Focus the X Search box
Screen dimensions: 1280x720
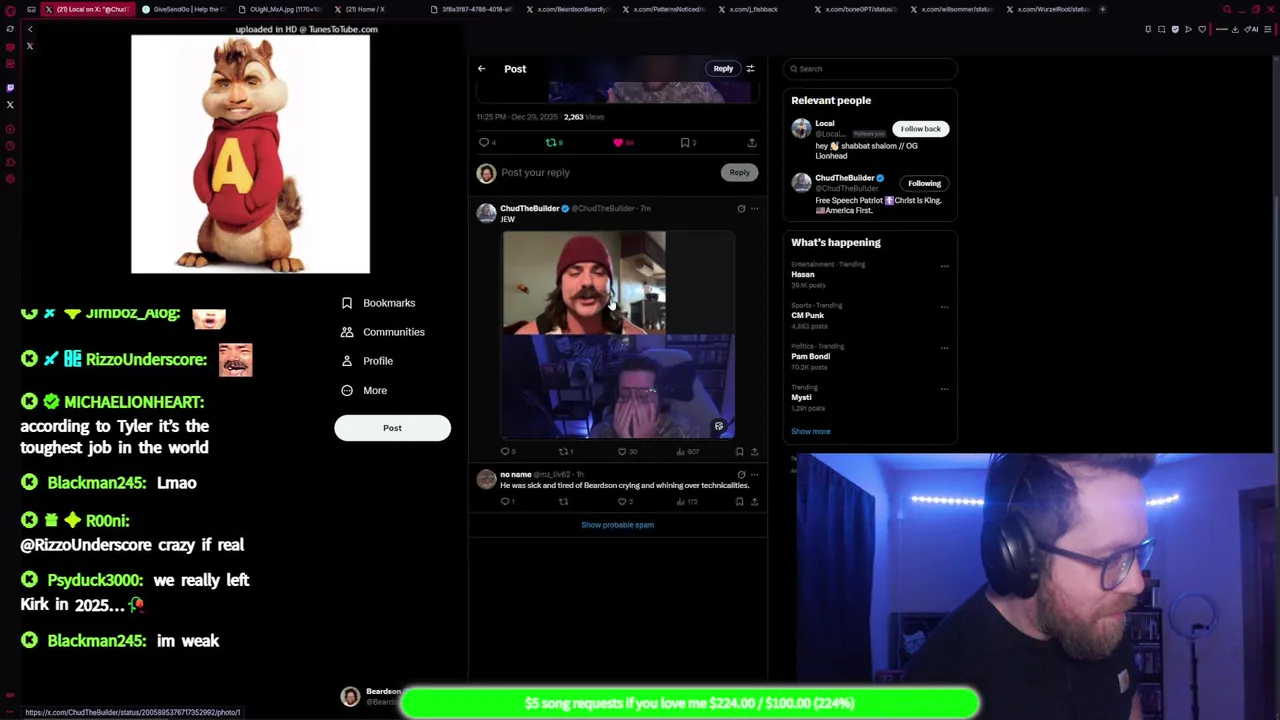coord(870,69)
